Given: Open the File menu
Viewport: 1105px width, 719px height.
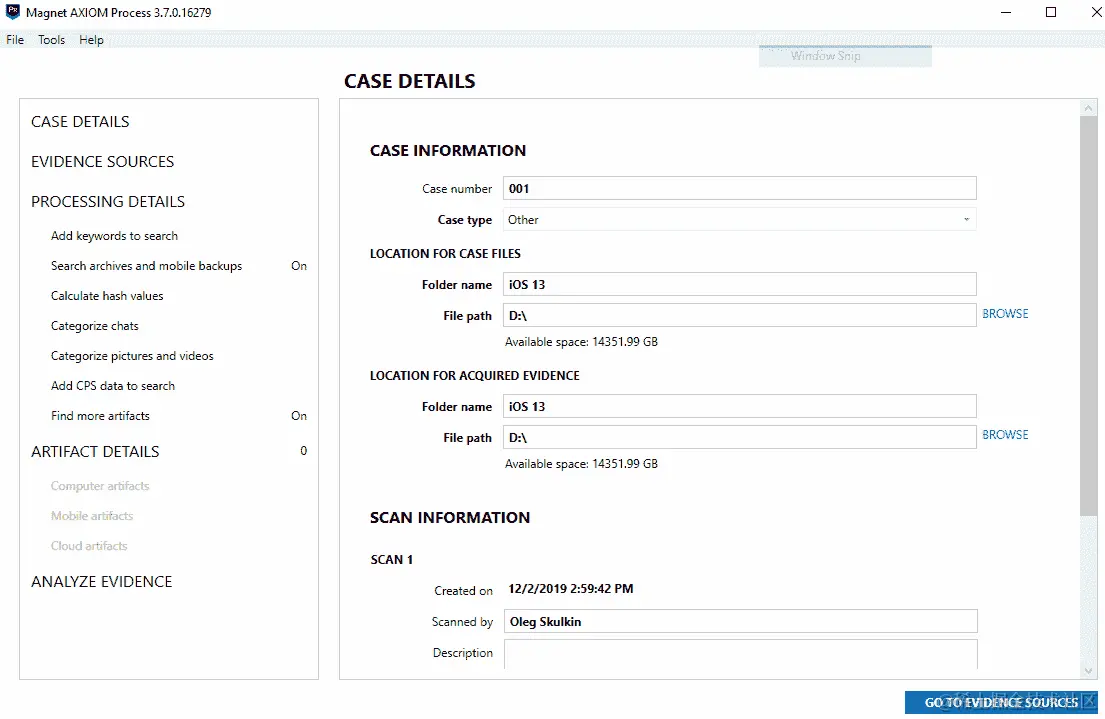Looking at the screenshot, I should [15, 39].
